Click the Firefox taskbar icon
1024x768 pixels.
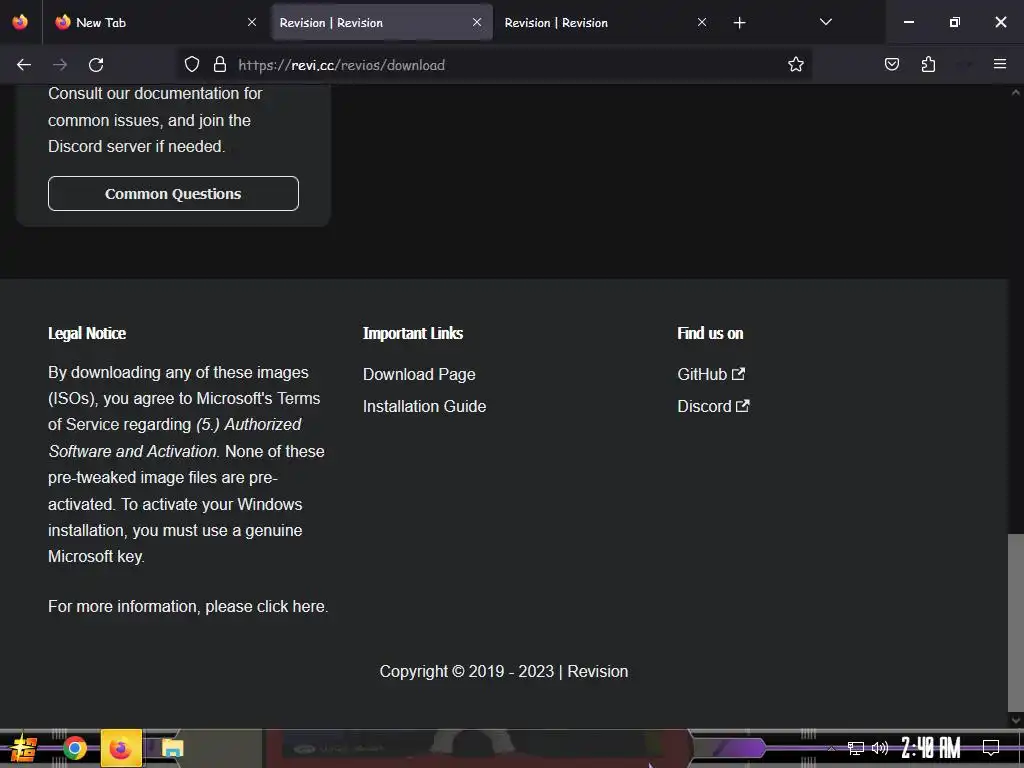[121, 748]
